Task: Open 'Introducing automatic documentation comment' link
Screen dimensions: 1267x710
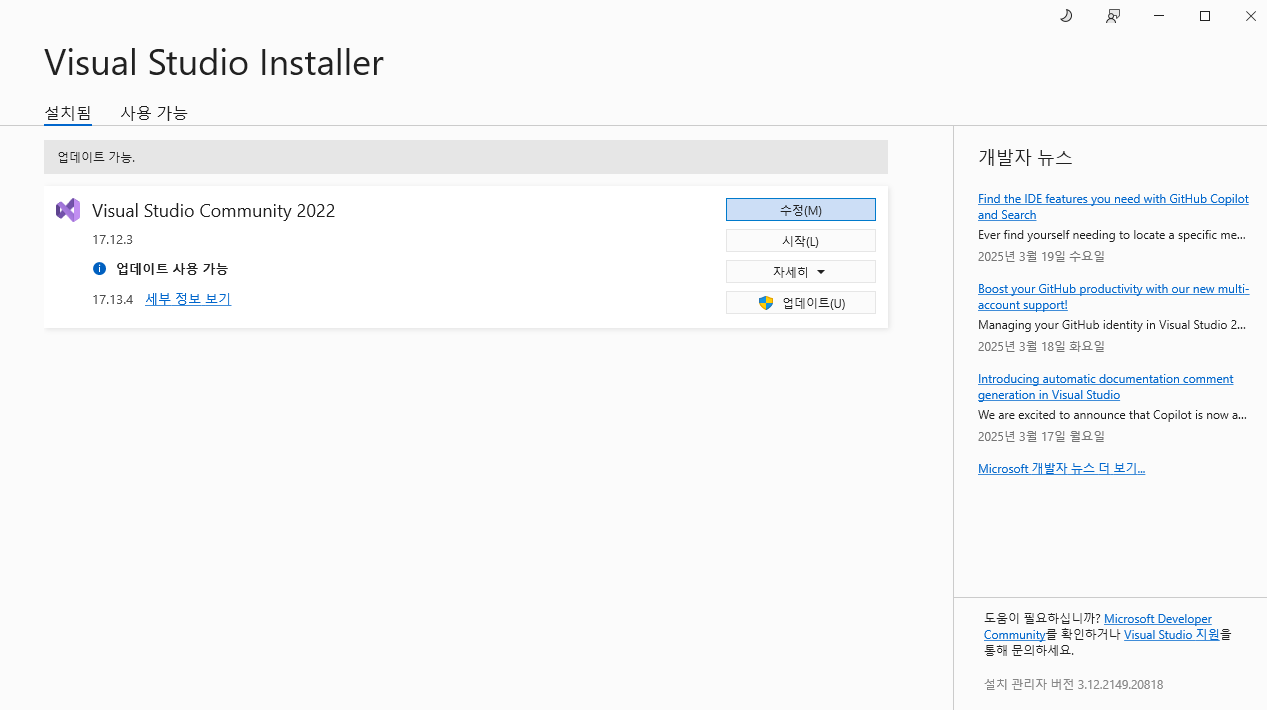Action: pyautogui.click(x=1105, y=387)
